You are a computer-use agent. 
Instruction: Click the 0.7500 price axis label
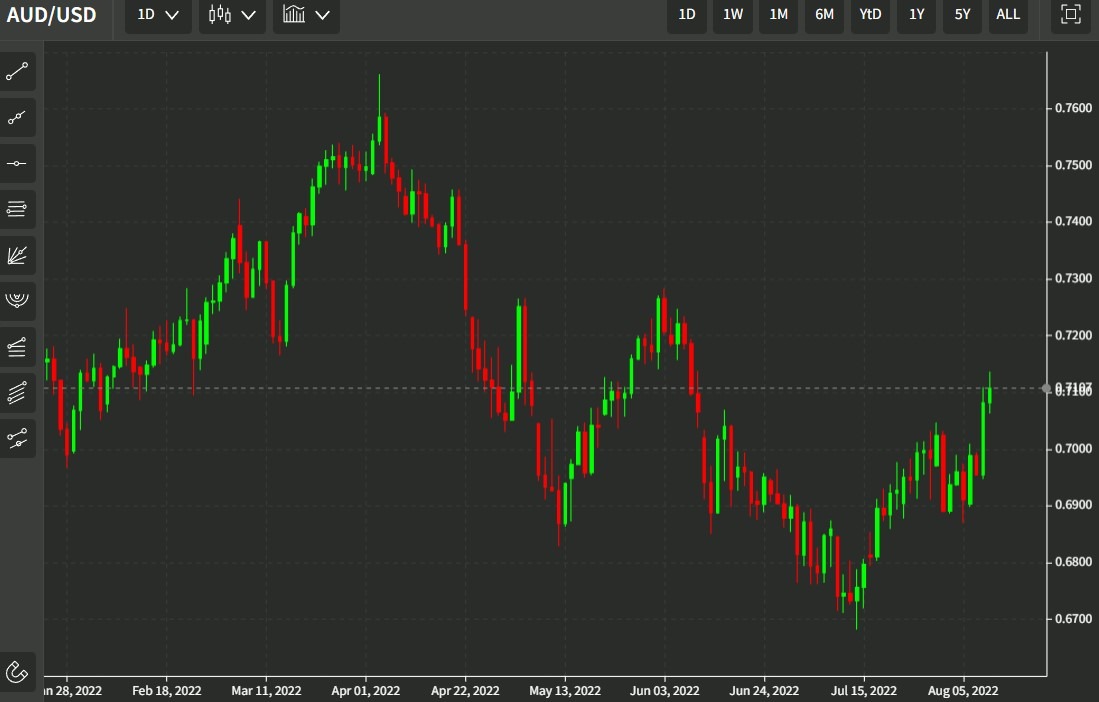1073,165
